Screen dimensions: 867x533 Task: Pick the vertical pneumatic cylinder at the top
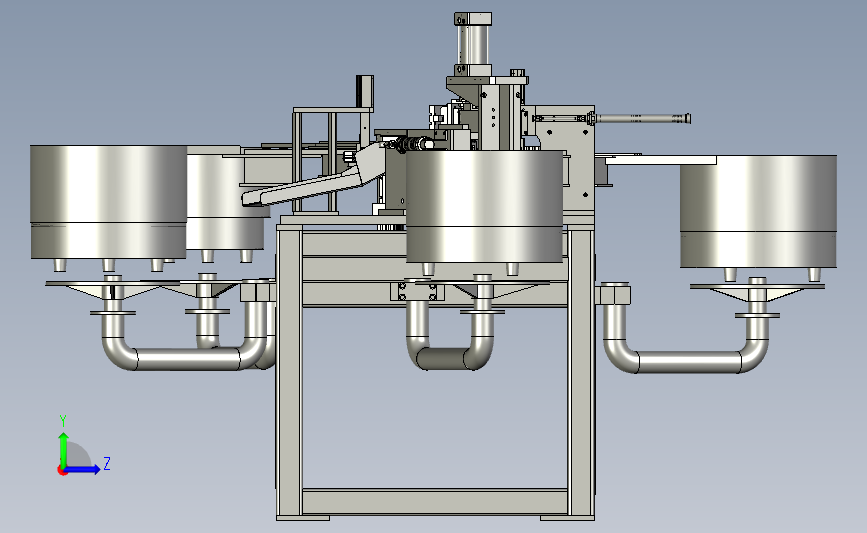[473, 45]
